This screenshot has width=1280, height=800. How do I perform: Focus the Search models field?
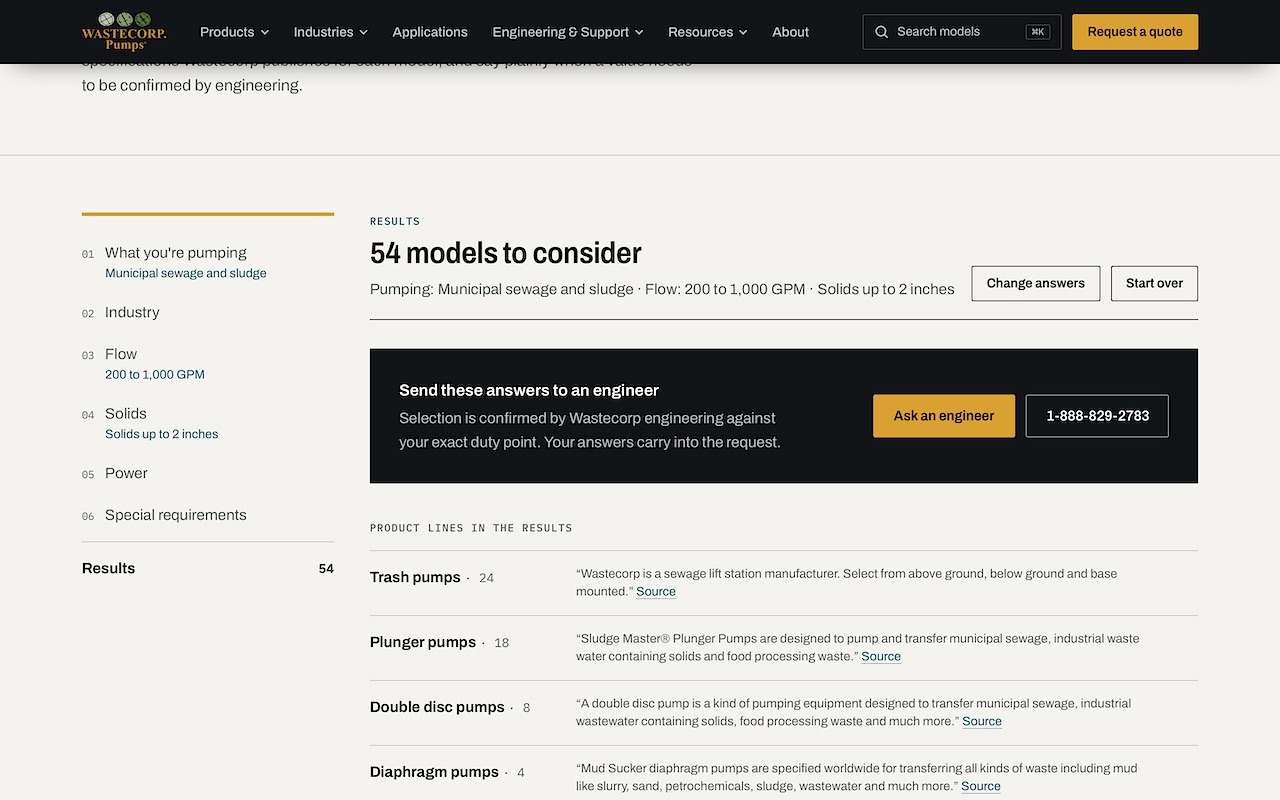(962, 32)
